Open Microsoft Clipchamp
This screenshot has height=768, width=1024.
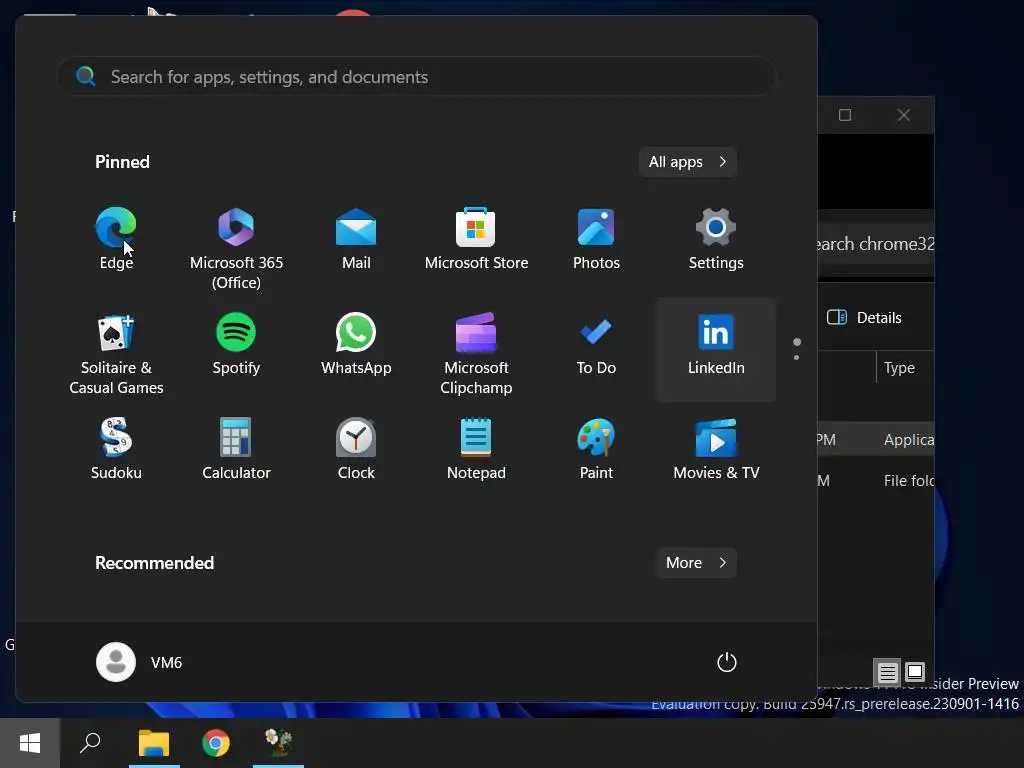pos(476,354)
